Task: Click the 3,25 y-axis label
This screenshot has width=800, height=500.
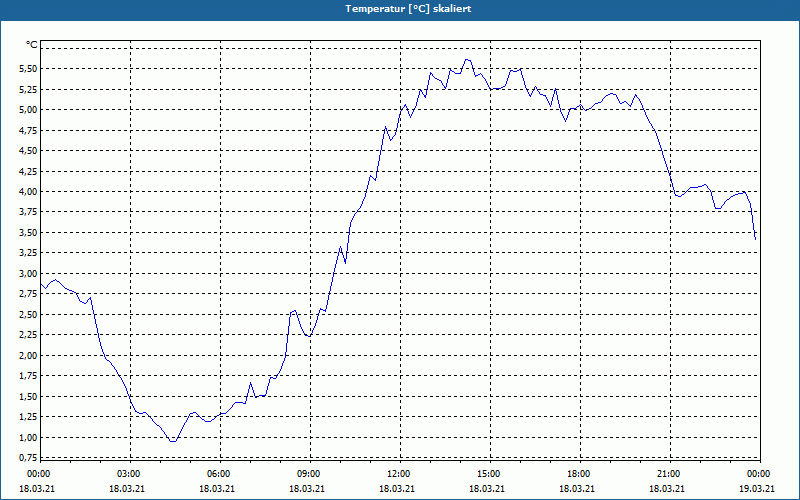Action: [x=27, y=253]
